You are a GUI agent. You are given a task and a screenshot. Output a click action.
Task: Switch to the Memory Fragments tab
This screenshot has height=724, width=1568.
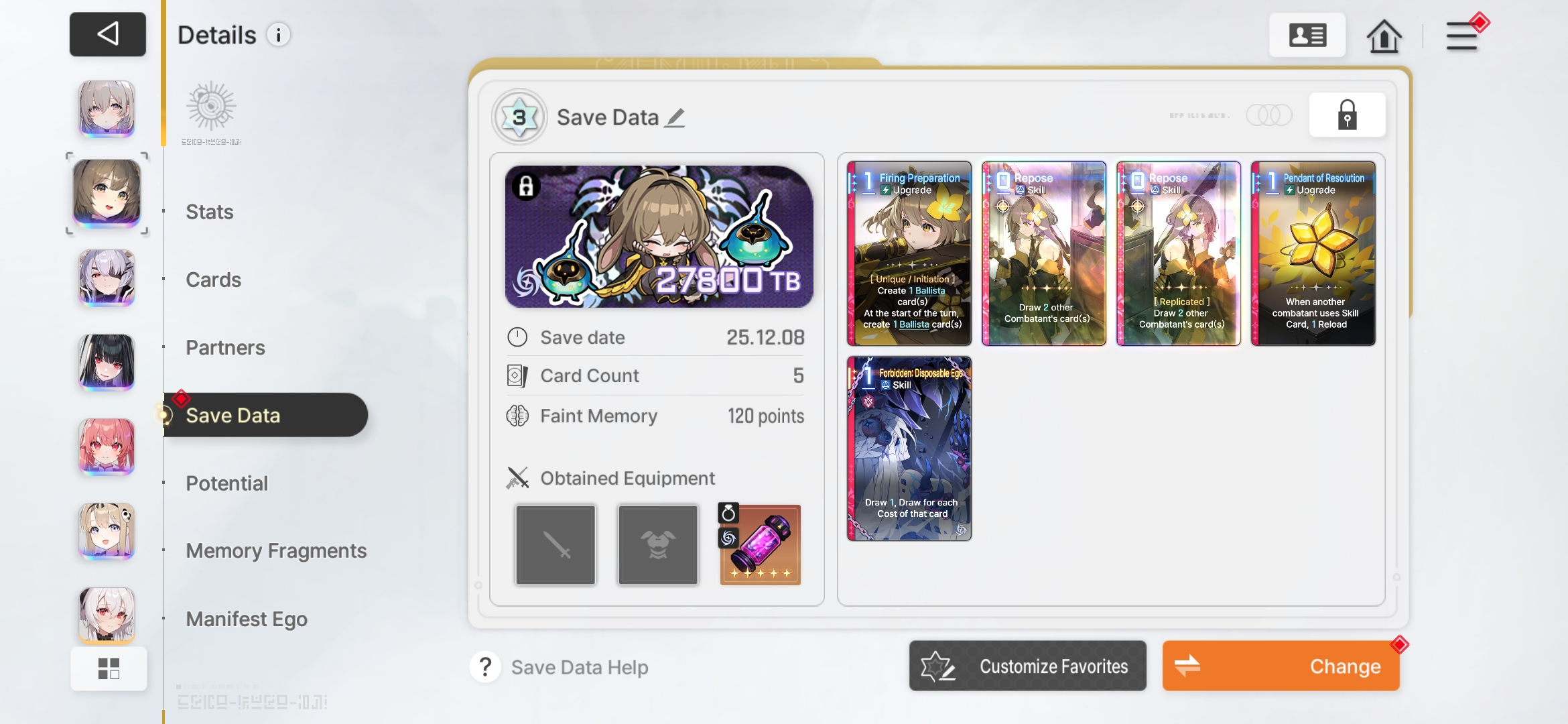[x=276, y=551]
